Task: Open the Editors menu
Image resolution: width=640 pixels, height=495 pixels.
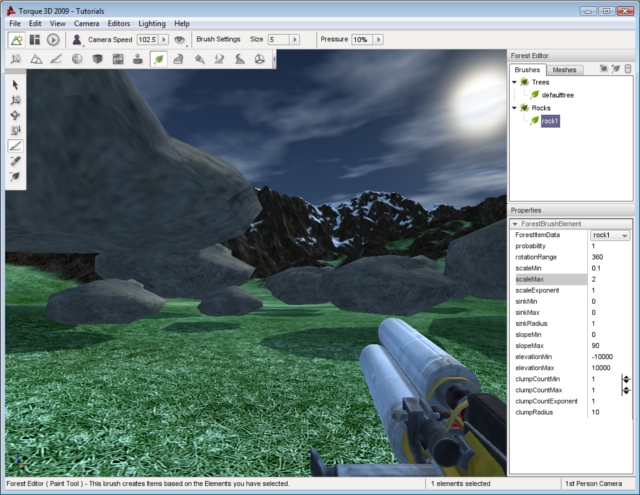Action: 121,22
